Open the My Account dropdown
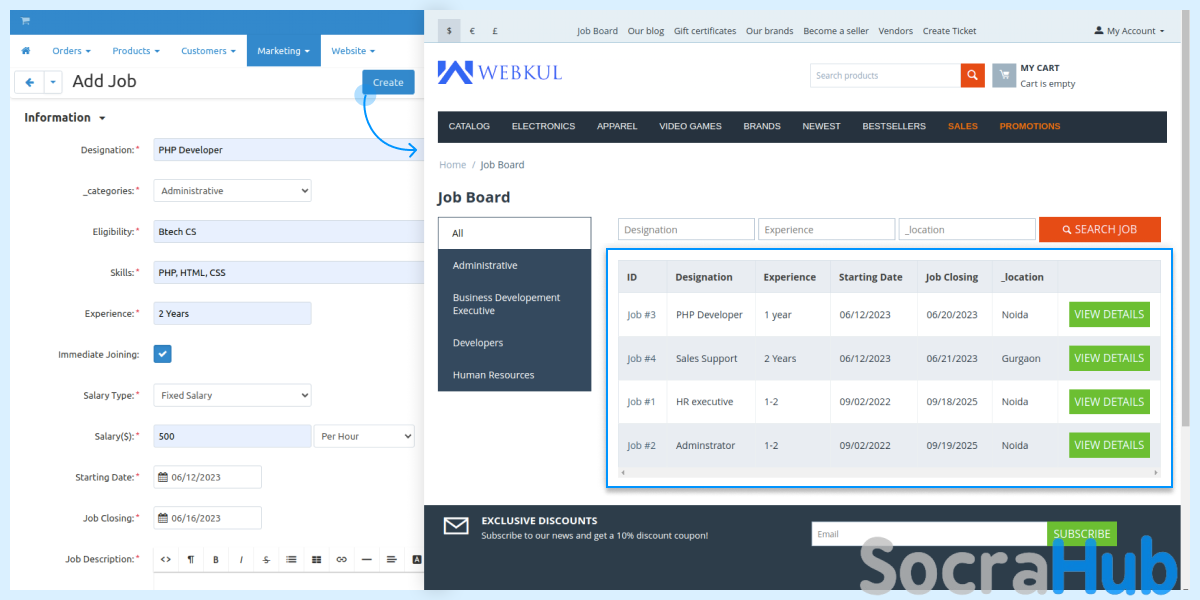This screenshot has height=600, width=1200. click(1130, 31)
